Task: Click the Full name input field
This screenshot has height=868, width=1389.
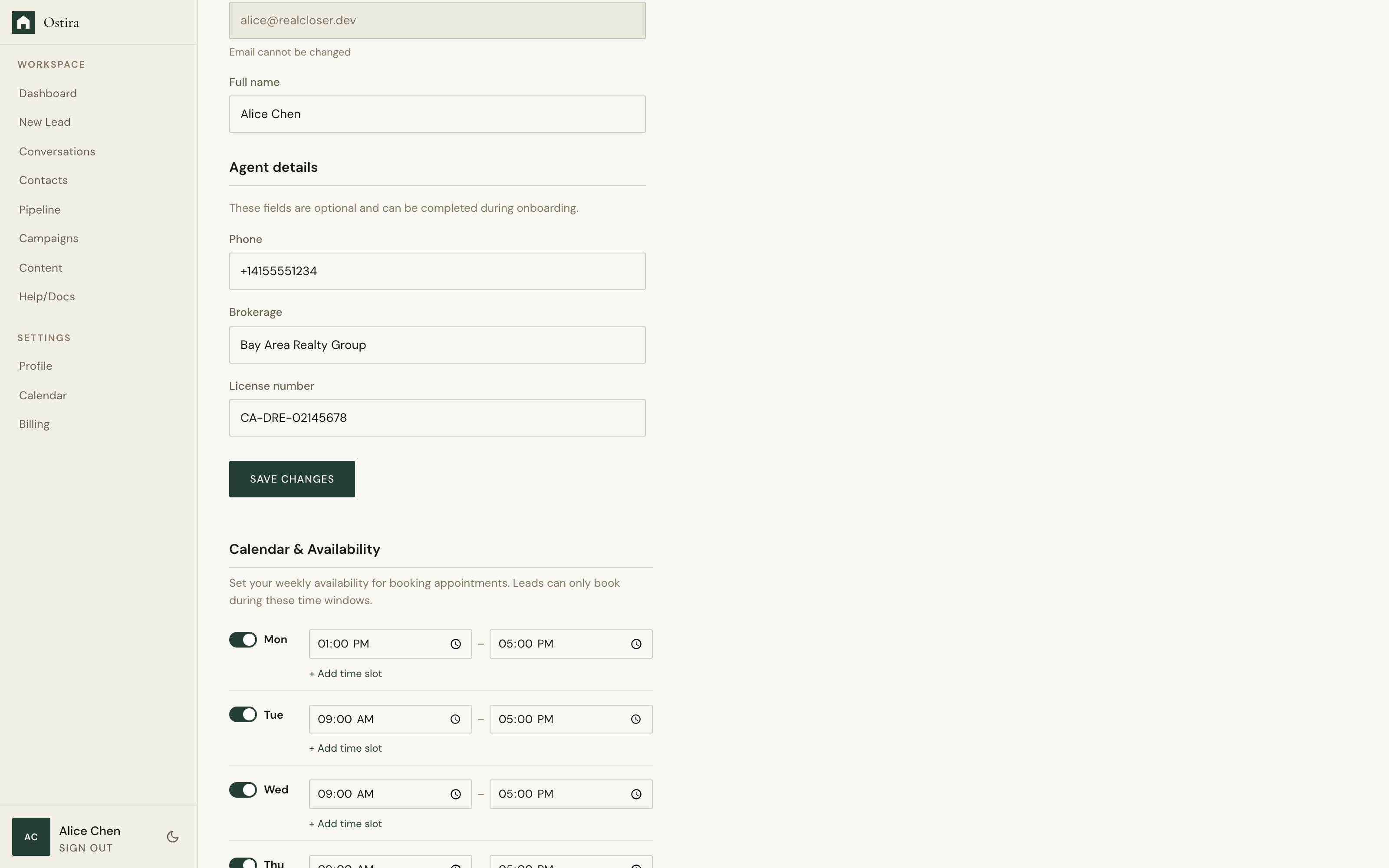Action: pyautogui.click(x=437, y=114)
